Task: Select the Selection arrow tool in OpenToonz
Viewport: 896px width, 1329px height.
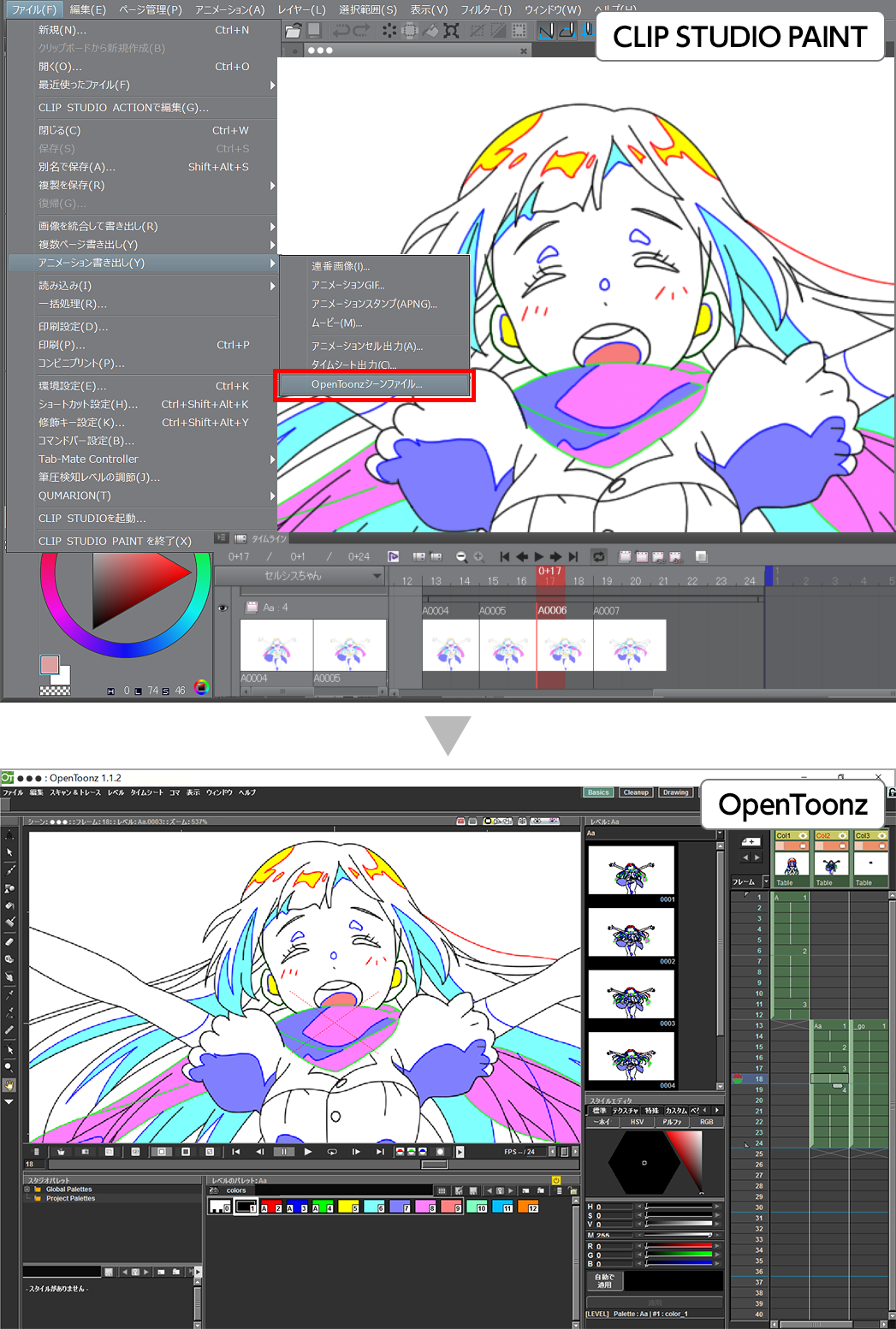Action: [x=9, y=852]
